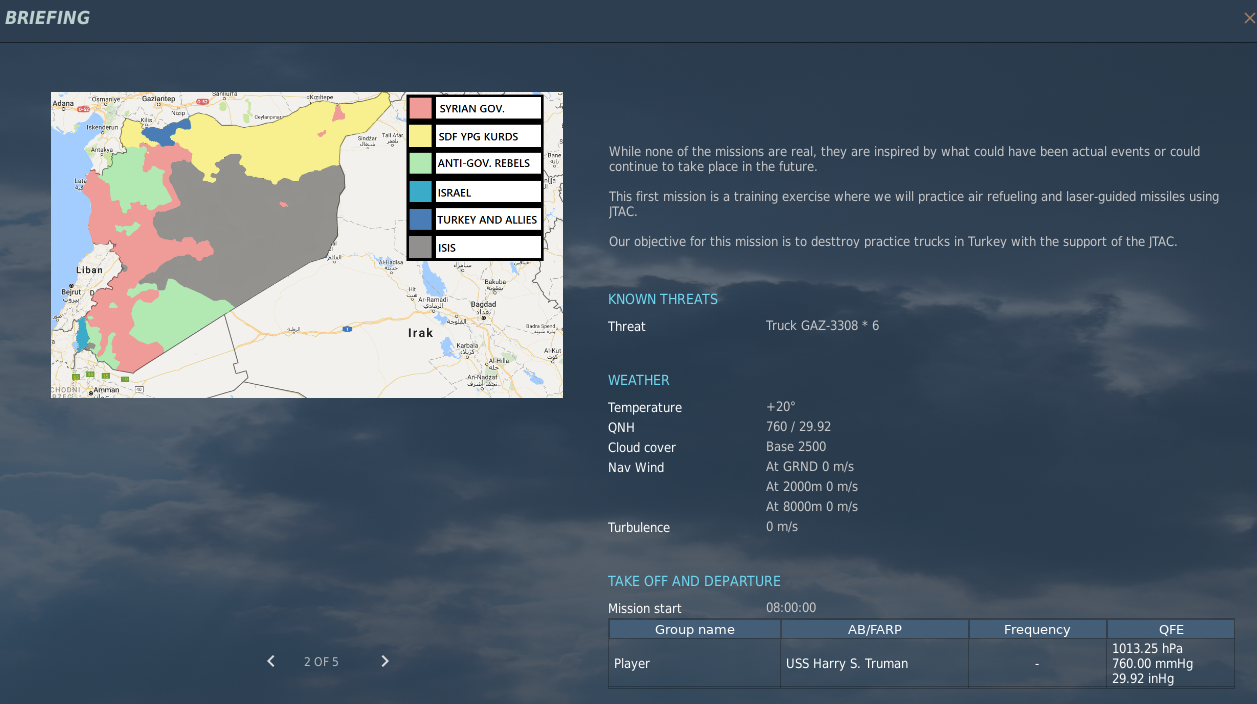The width and height of the screenshot is (1257, 704).
Task: Click the Group name column header
Action: click(694, 630)
